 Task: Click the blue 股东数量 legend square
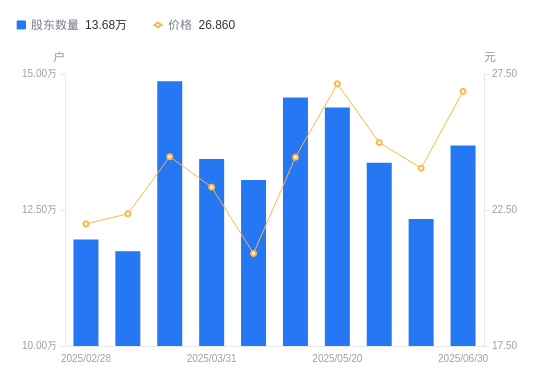click(x=21, y=25)
